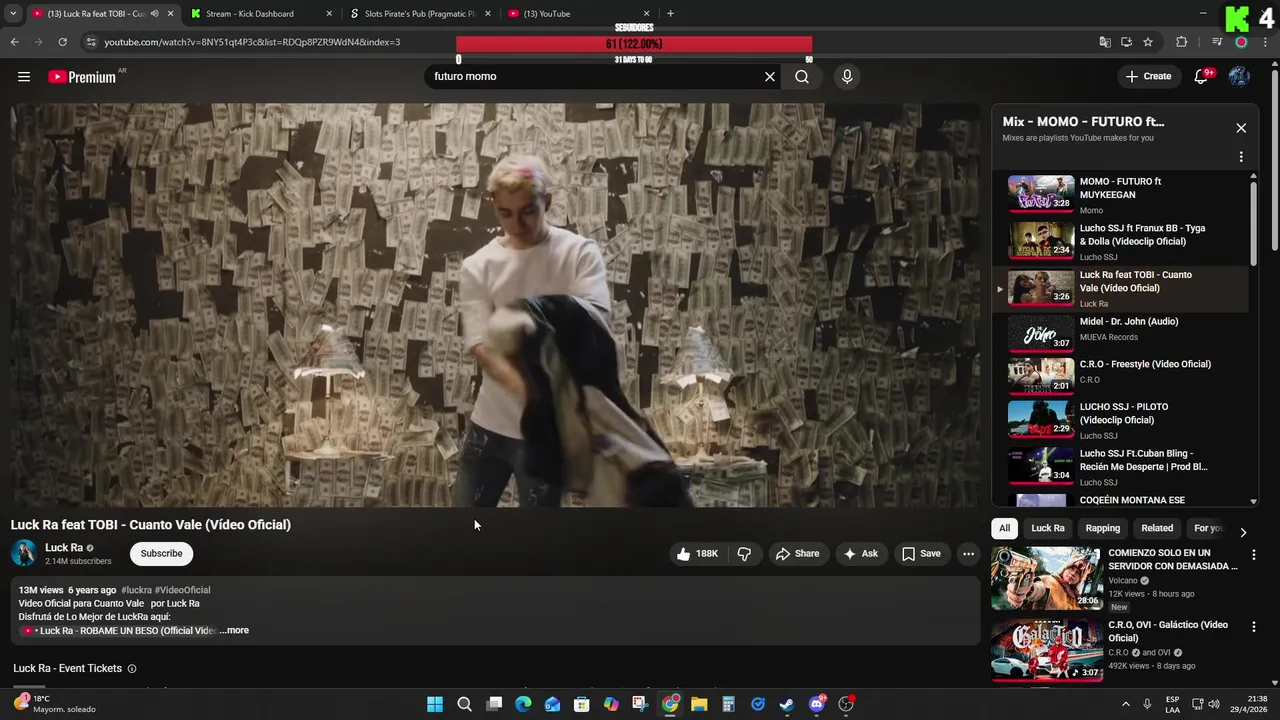Open the Windows Start menu
Viewport: 1280px width, 720px height.
coord(435,704)
